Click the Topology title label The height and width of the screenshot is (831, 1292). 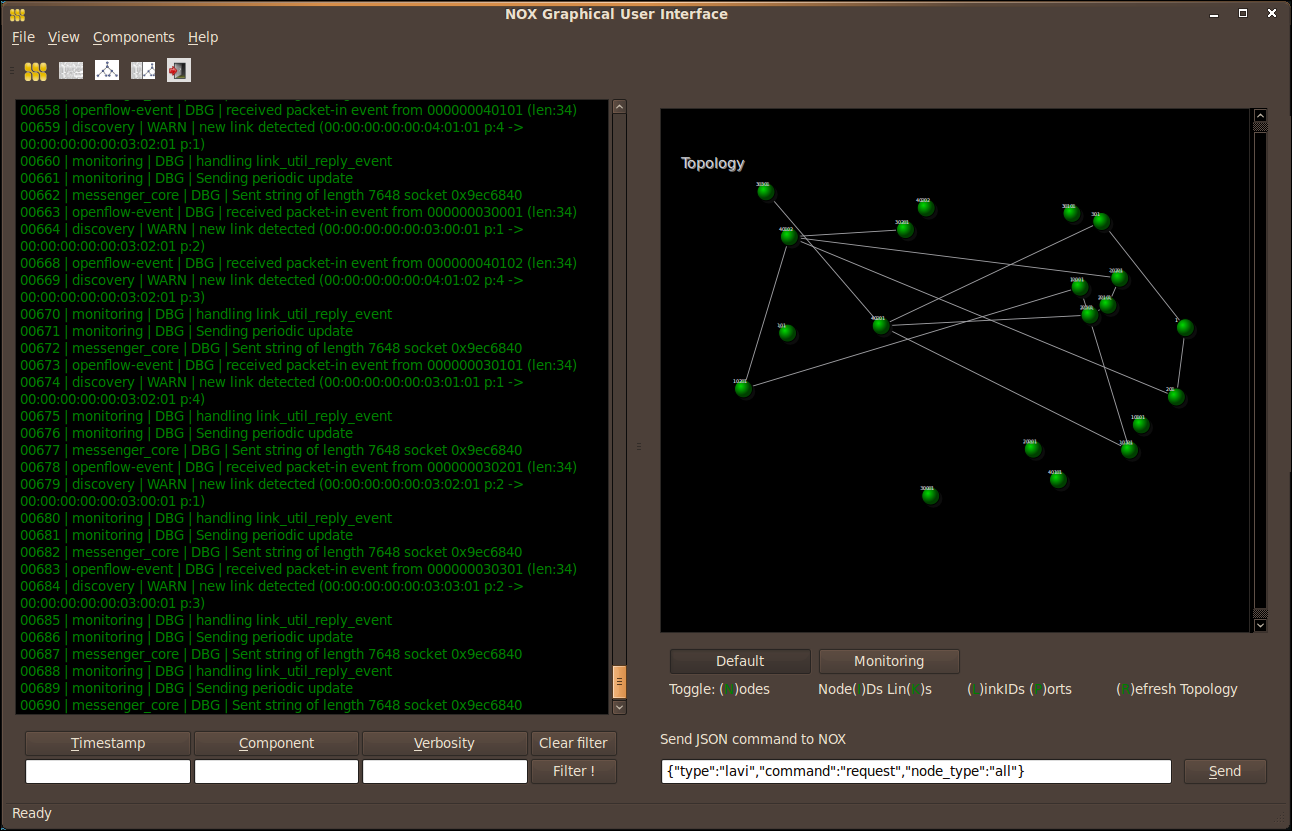point(712,163)
